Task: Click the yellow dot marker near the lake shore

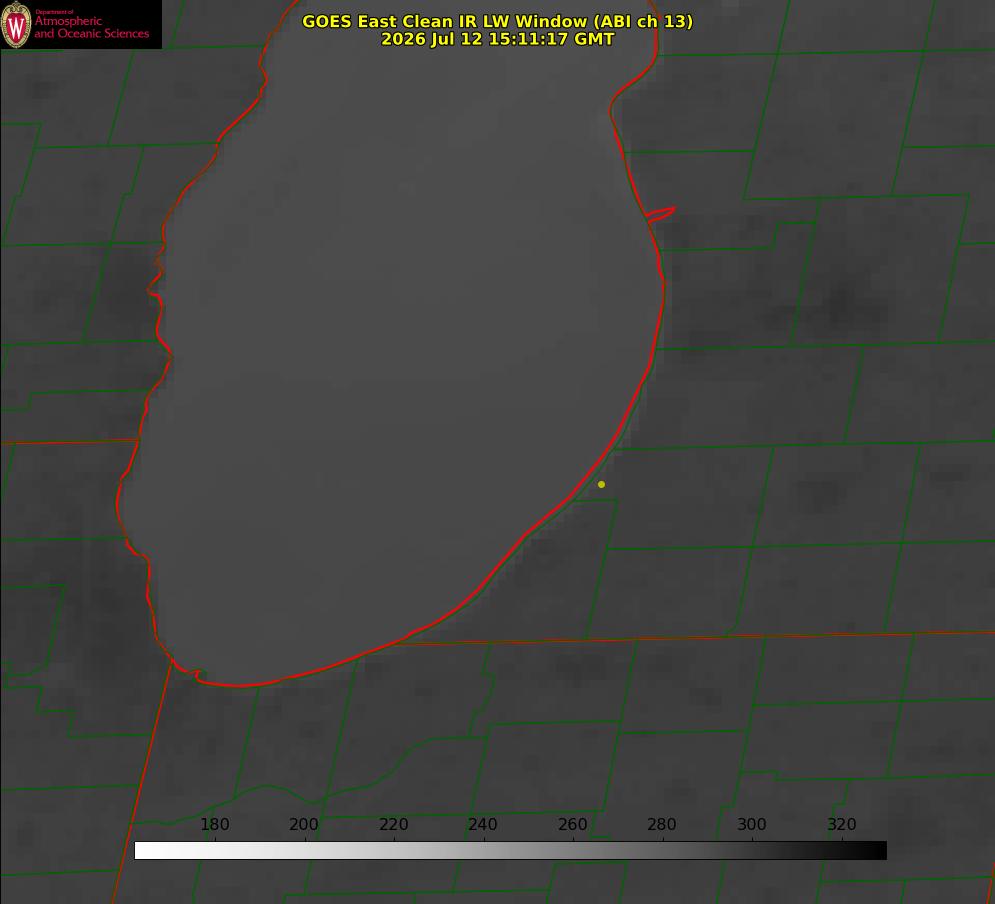Action: point(601,484)
